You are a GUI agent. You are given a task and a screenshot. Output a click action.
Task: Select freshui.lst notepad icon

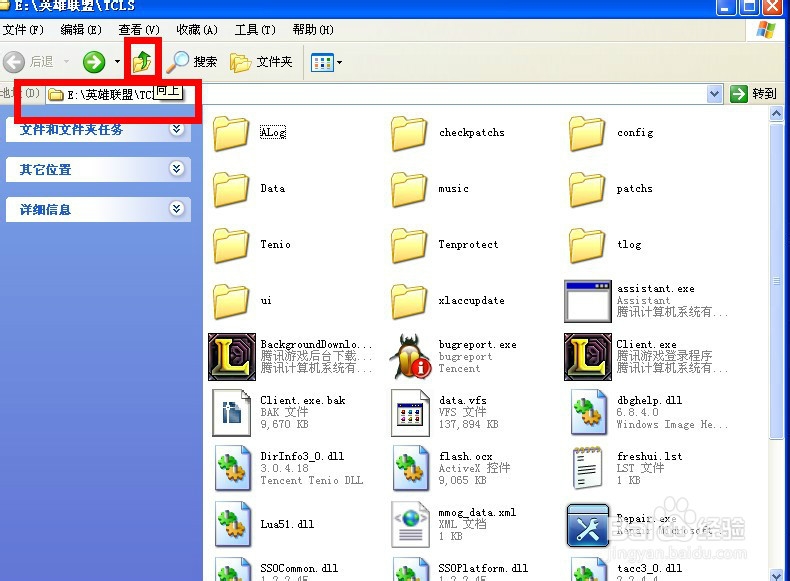coord(587,468)
